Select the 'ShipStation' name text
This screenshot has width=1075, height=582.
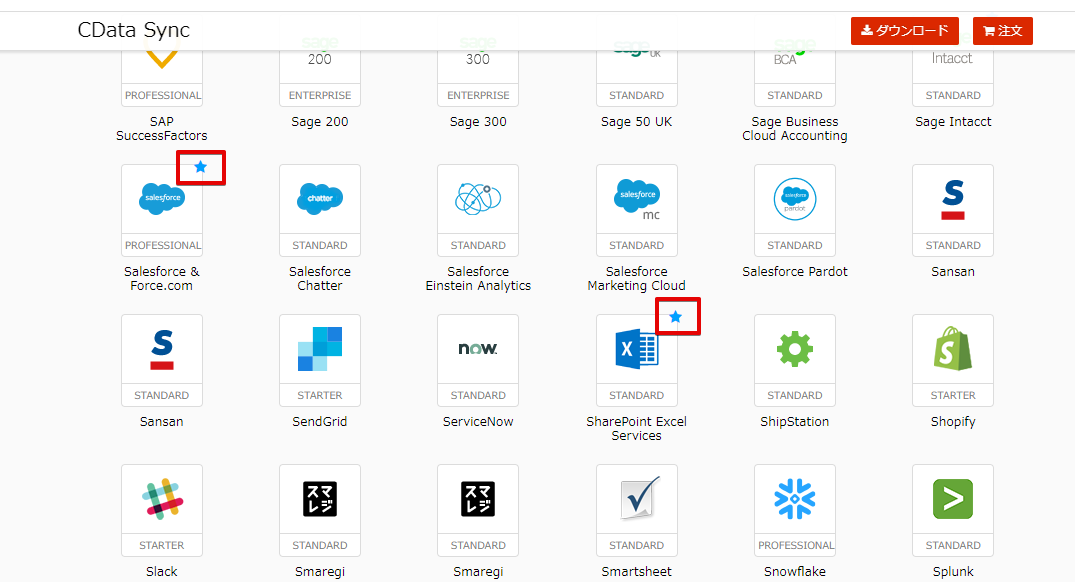tap(795, 422)
